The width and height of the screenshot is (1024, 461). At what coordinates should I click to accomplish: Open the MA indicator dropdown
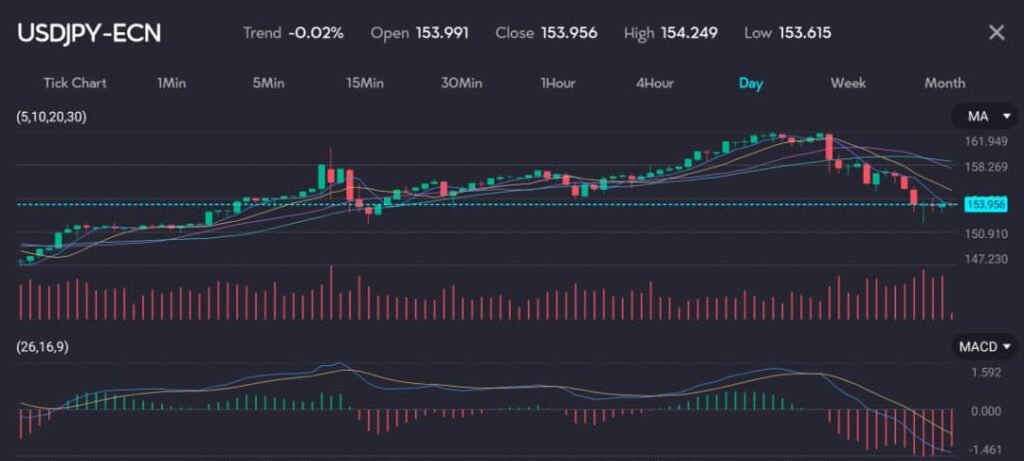tap(985, 117)
